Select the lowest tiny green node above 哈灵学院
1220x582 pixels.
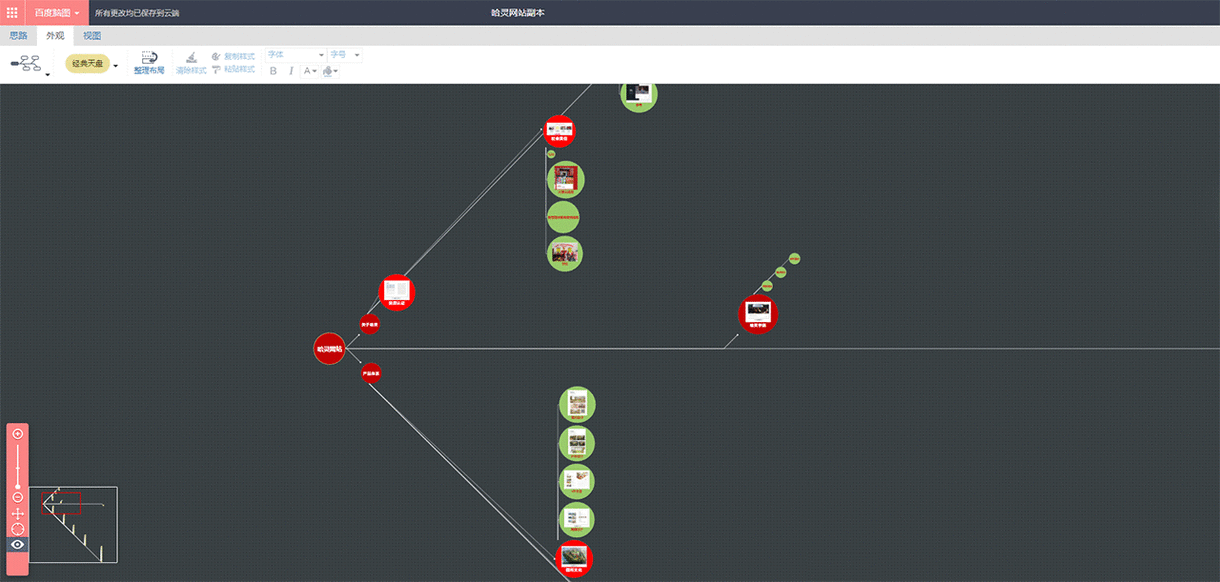(767, 286)
